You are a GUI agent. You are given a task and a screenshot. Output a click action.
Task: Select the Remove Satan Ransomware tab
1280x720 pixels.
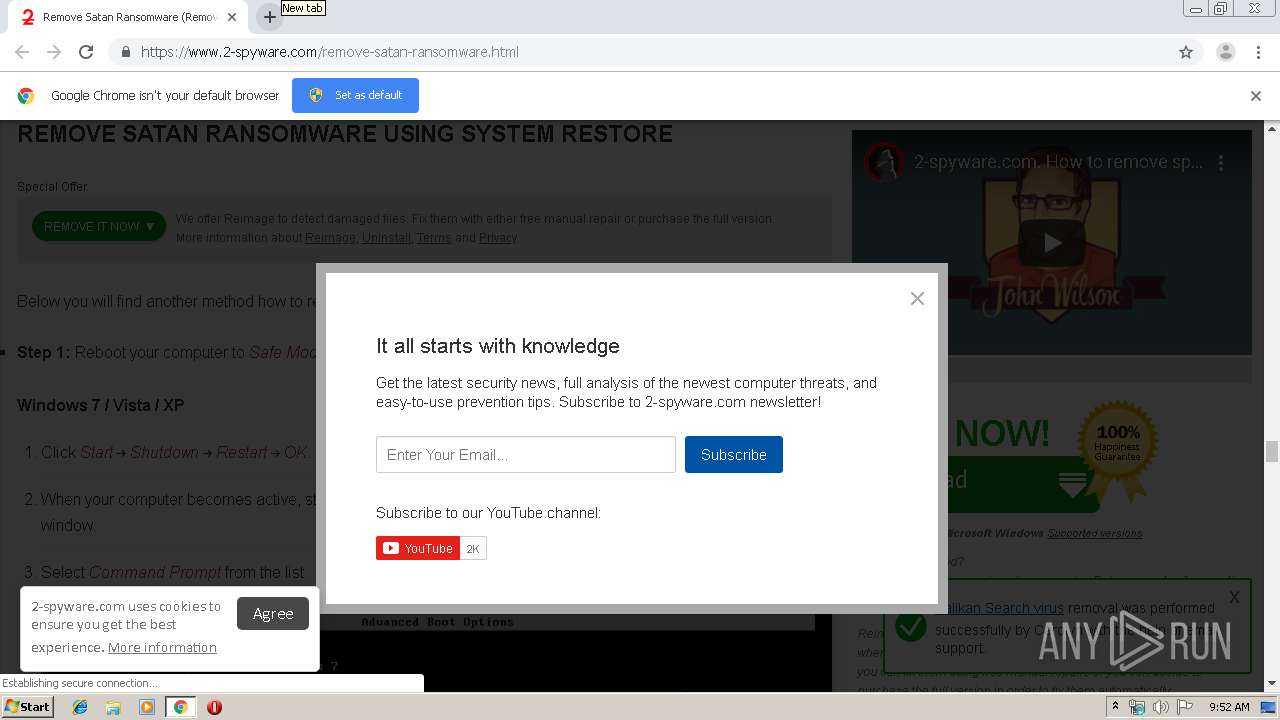click(x=130, y=17)
